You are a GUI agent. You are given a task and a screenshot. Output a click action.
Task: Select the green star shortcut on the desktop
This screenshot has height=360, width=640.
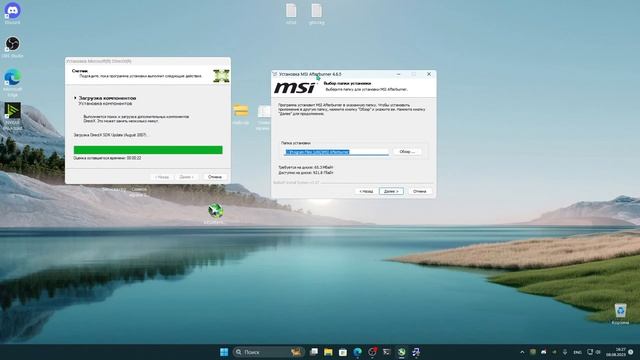(x=215, y=211)
